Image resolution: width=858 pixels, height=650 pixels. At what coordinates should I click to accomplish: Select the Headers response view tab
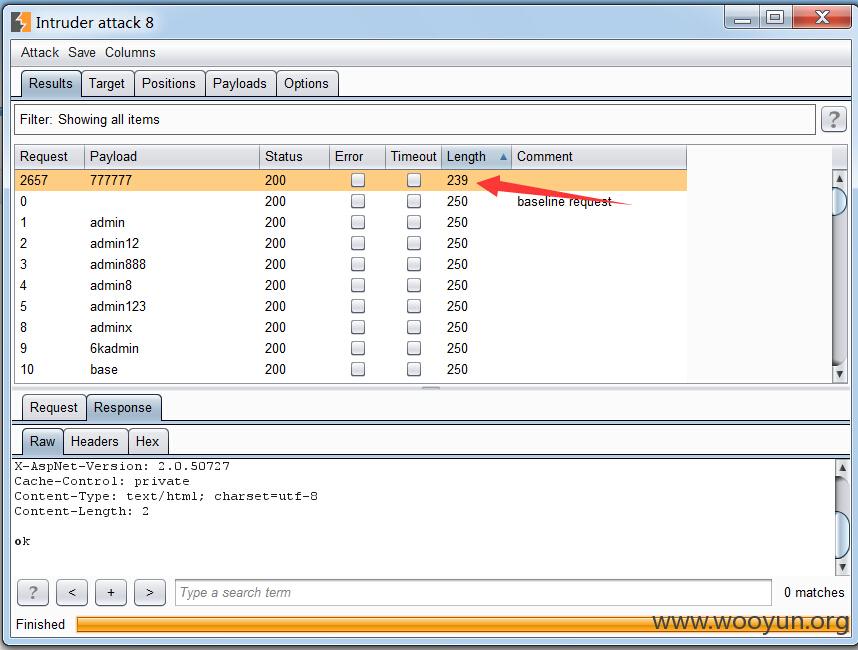click(x=95, y=442)
